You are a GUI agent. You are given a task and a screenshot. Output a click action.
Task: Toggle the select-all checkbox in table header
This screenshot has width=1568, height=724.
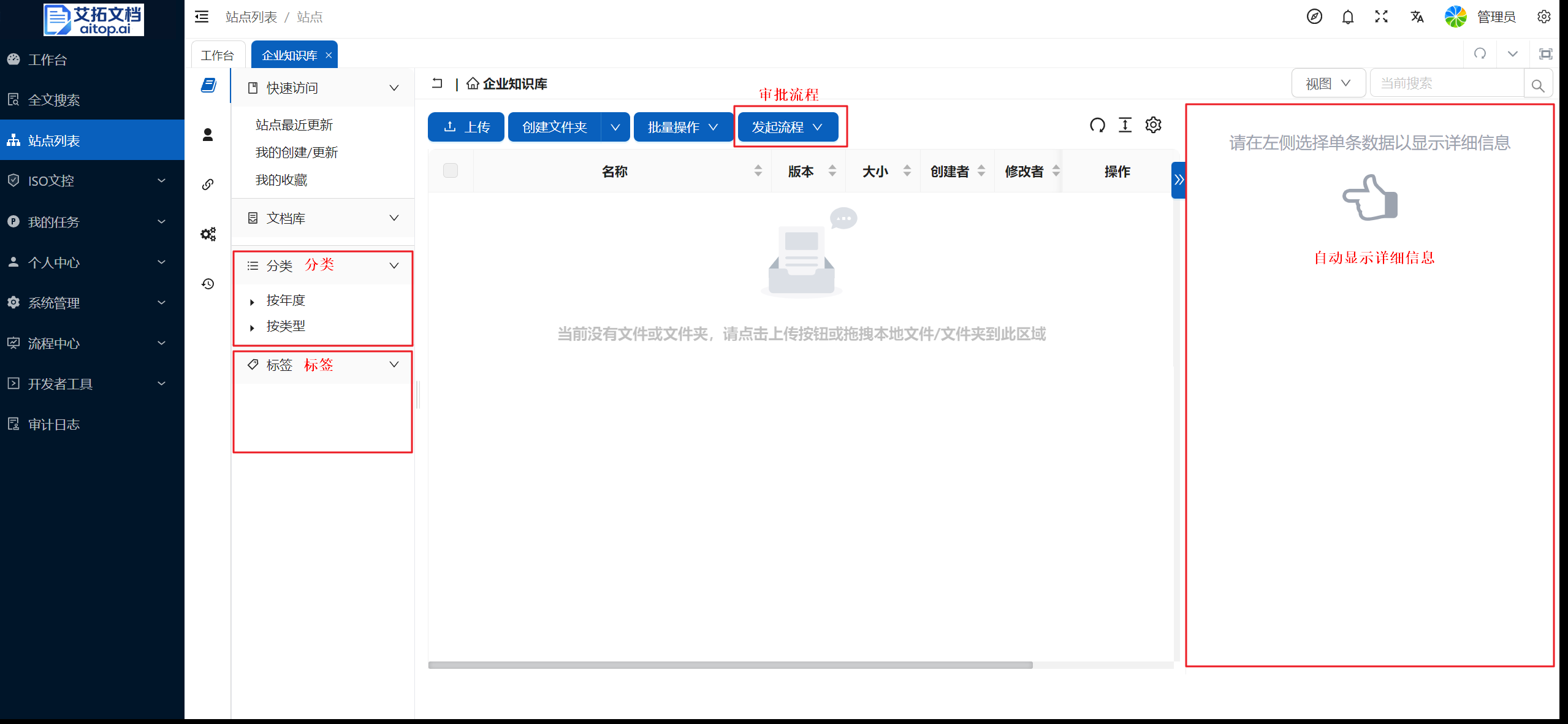tap(451, 171)
